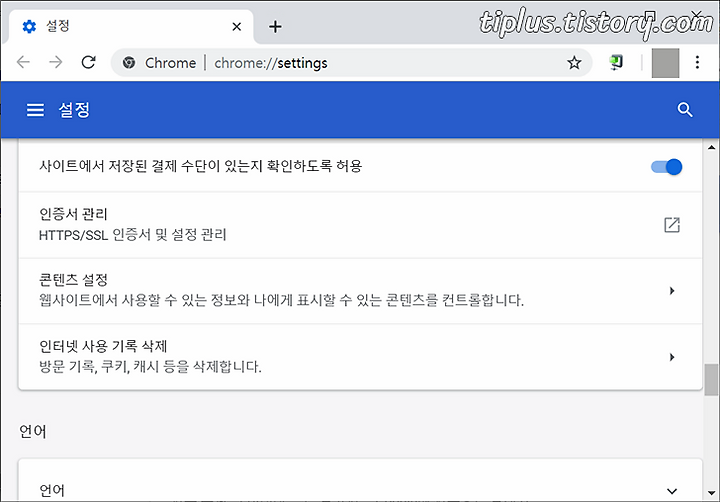This screenshot has width=720, height=502.
Task: Click the green extension icon in toolbar
Action: pyautogui.click(x=616, y=62)
